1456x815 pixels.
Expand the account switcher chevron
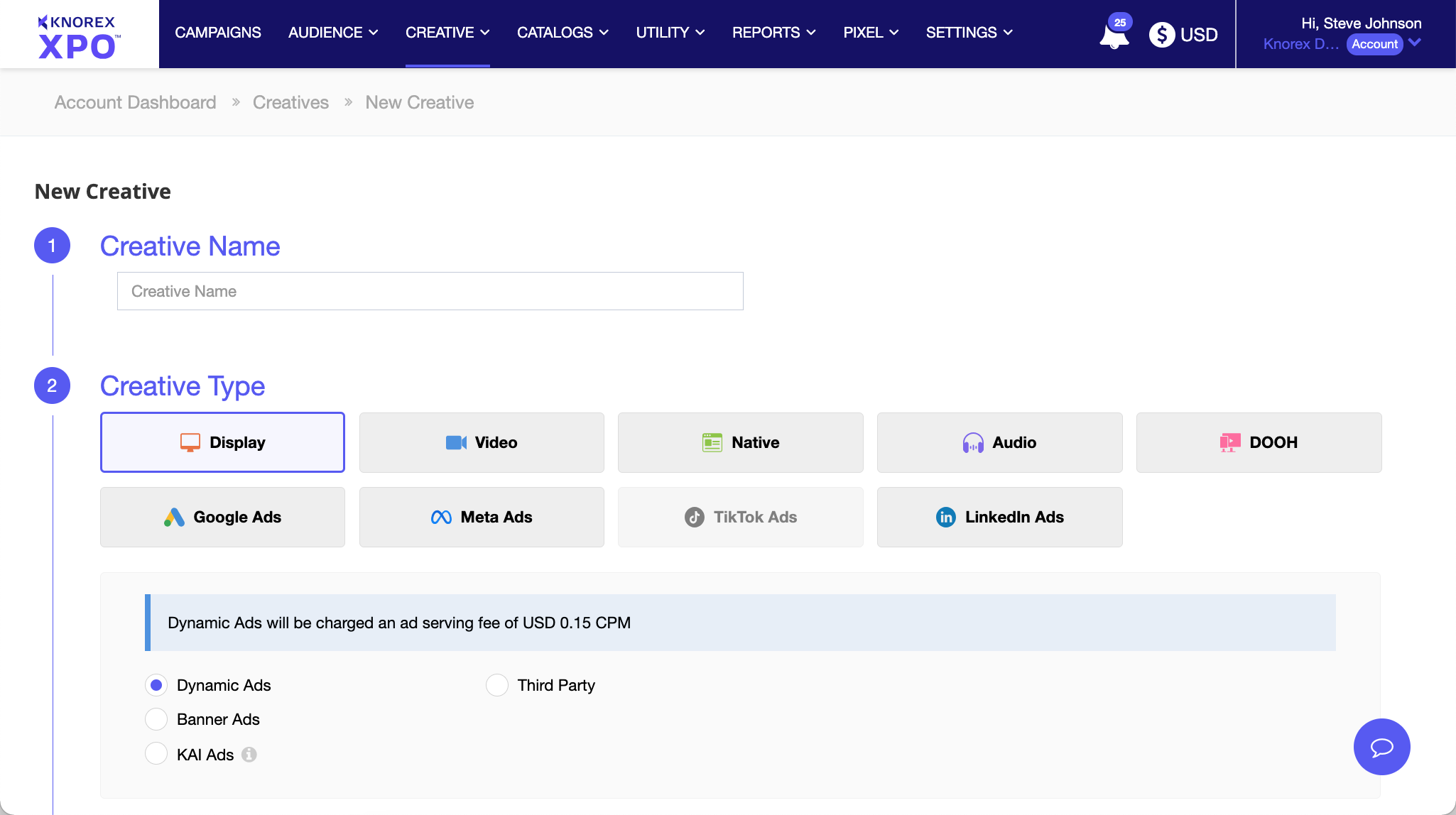point(1415,43)
